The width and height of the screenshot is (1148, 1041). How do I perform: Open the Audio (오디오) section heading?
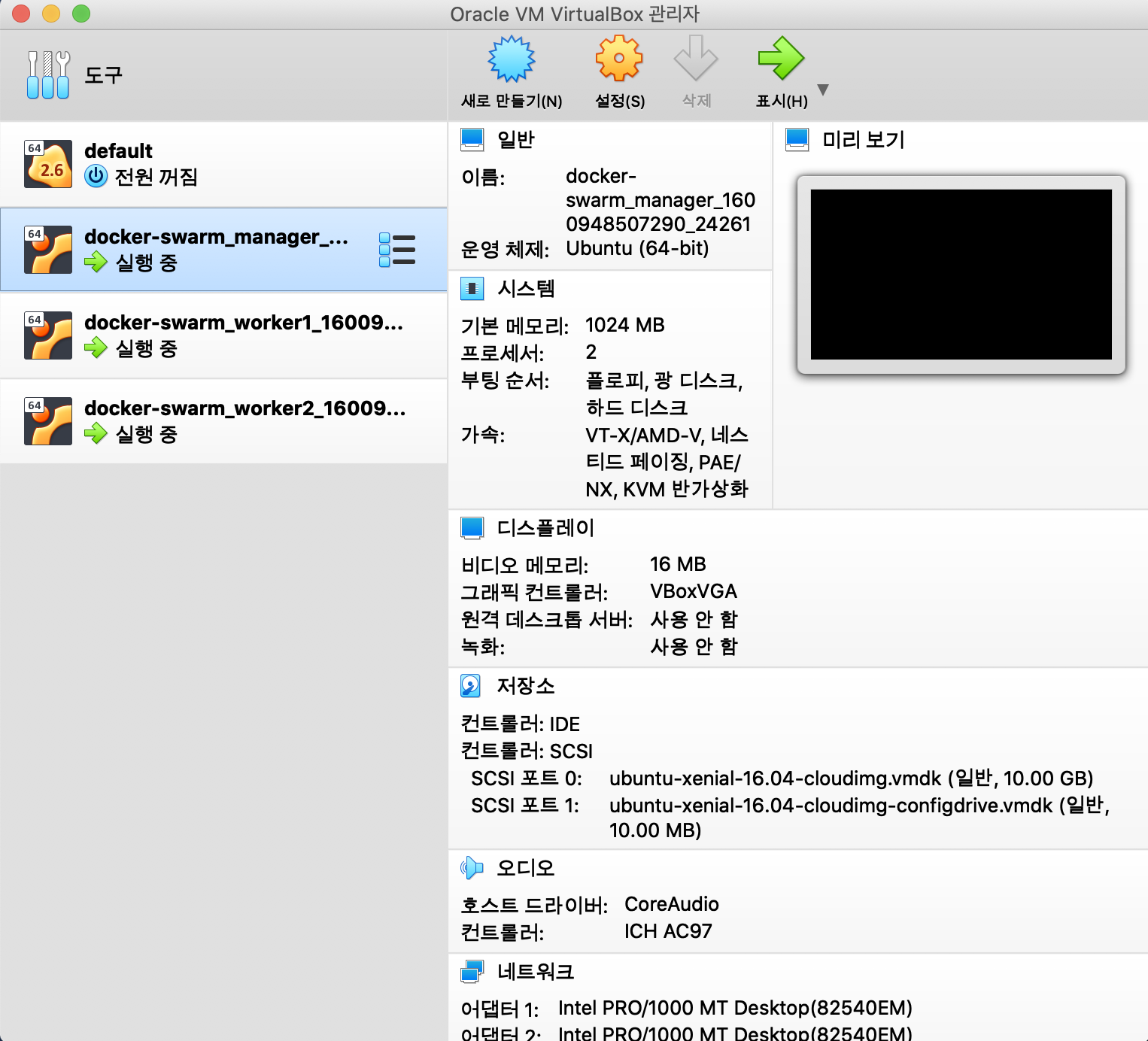click(x=526, y=868)
